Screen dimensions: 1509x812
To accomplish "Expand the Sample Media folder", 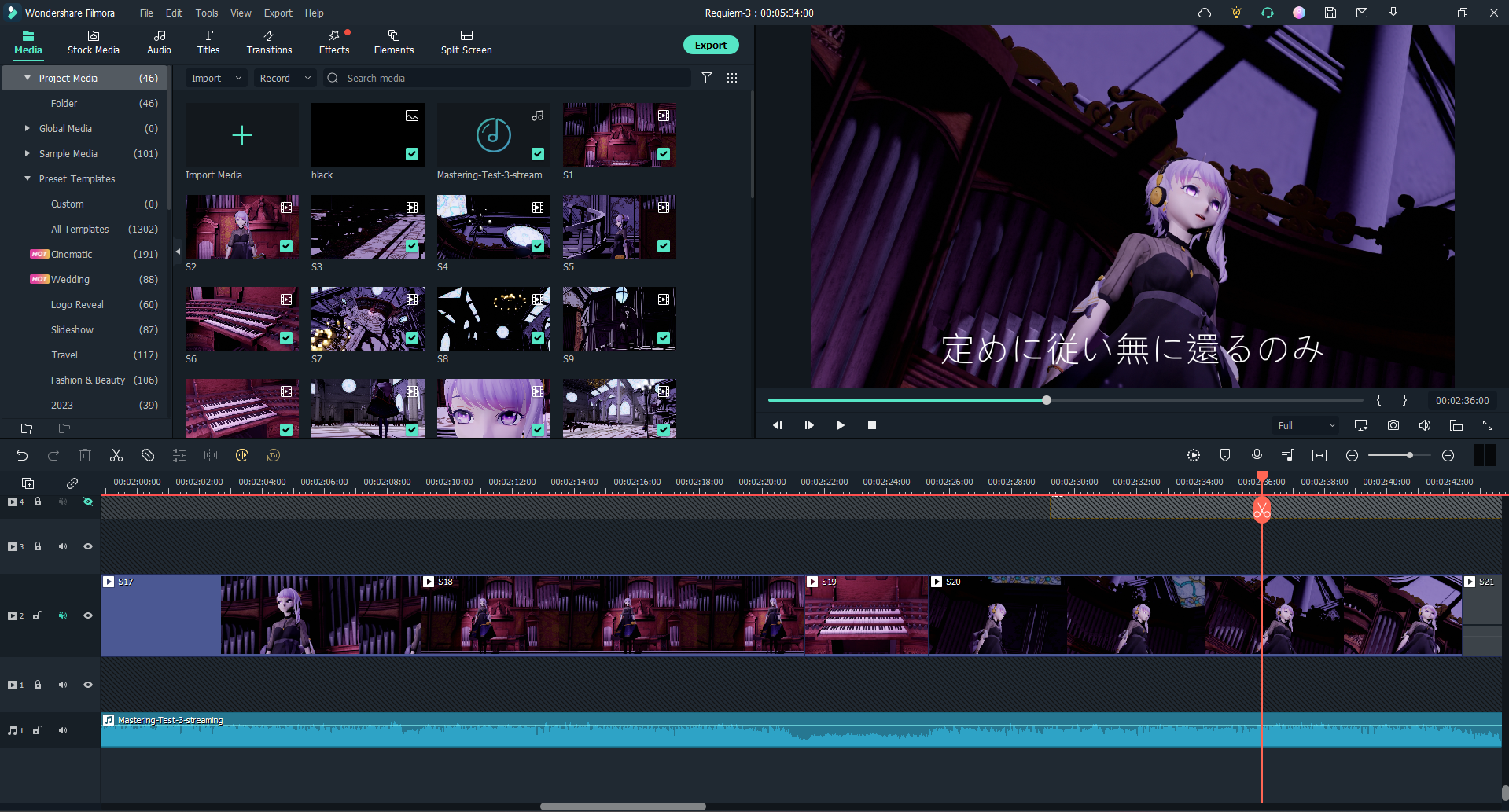I will tap(28, 153).
